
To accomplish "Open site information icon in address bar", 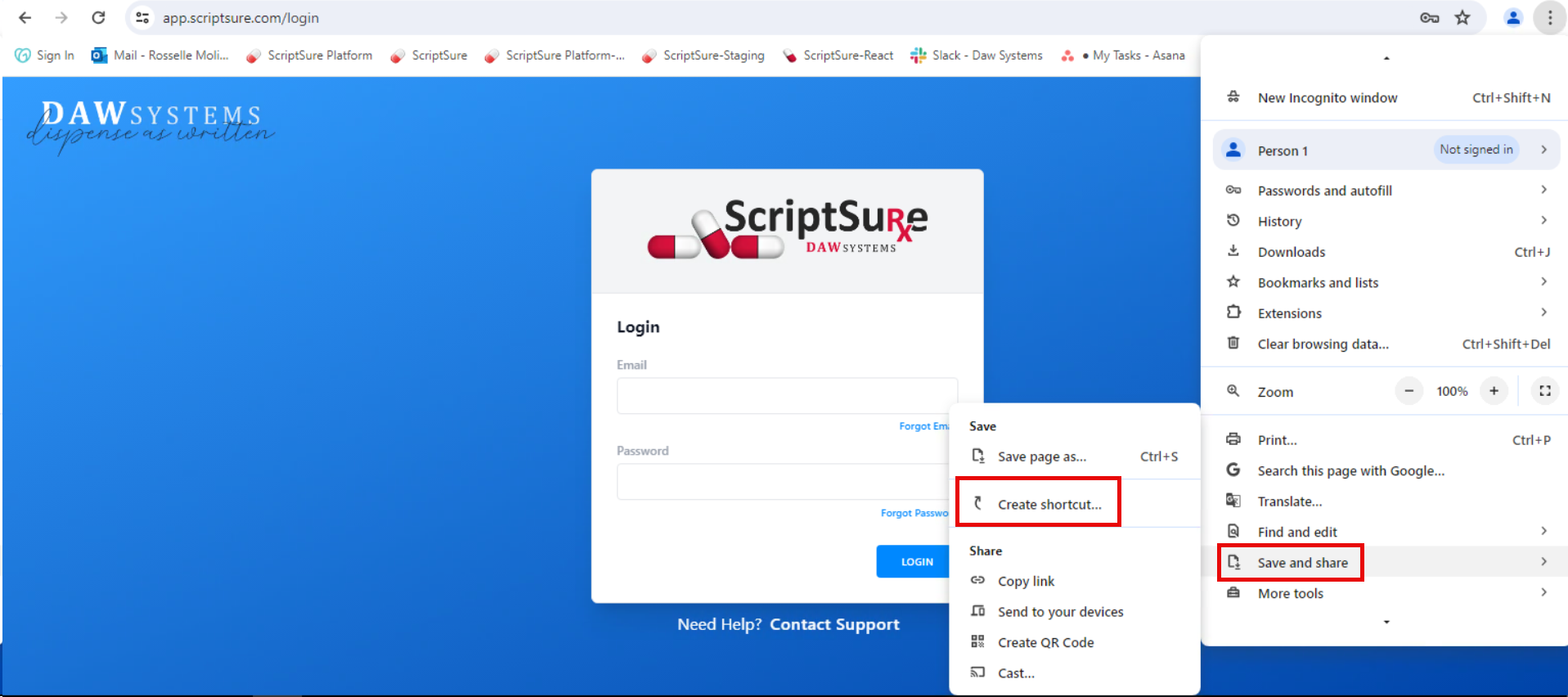I will [x=142, y=17].
